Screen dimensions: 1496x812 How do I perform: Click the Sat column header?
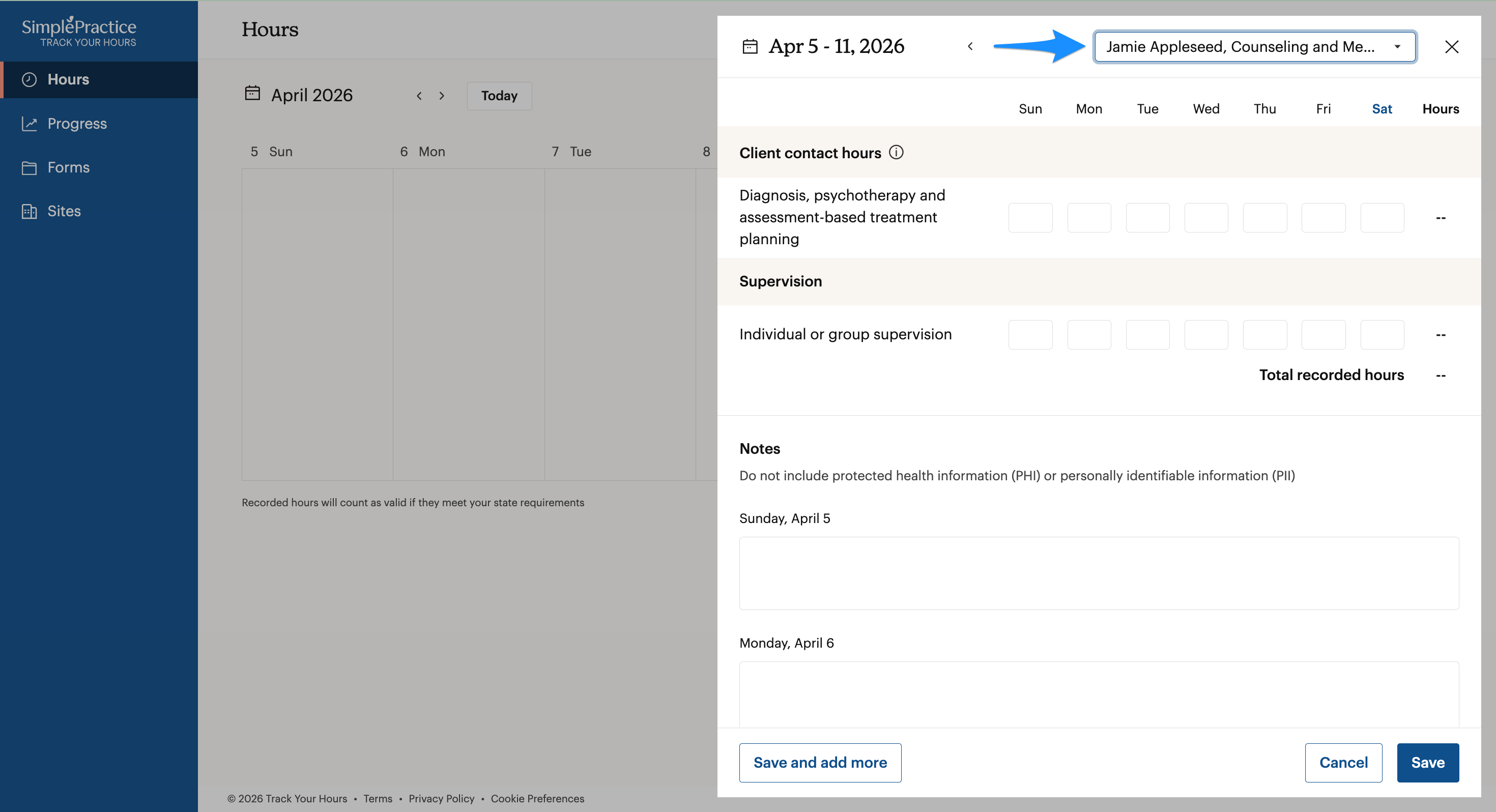click(x=1382, y=108)
